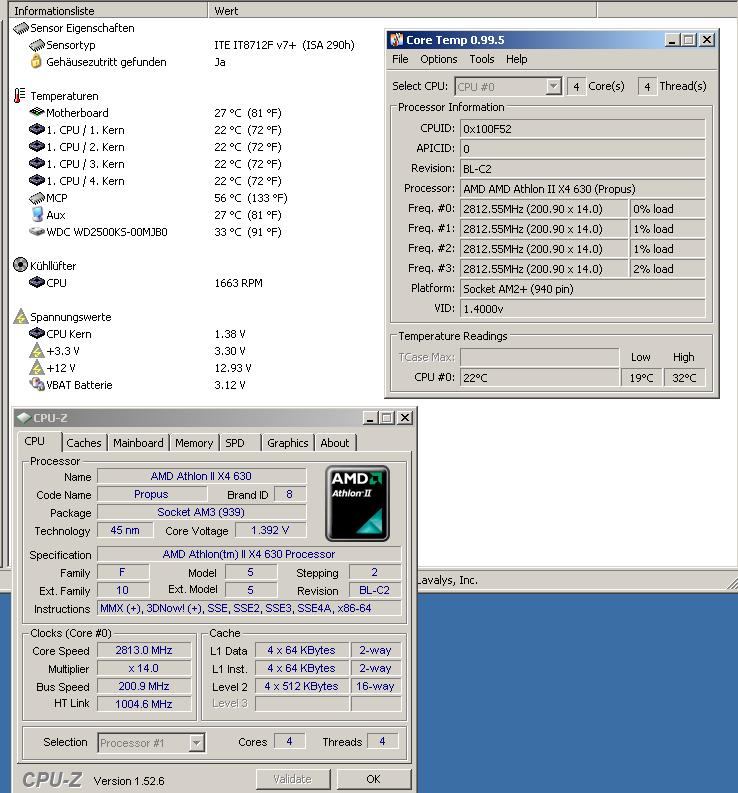Click the Informationsliste column header
The image size is (738, 793).
(108, 10)
